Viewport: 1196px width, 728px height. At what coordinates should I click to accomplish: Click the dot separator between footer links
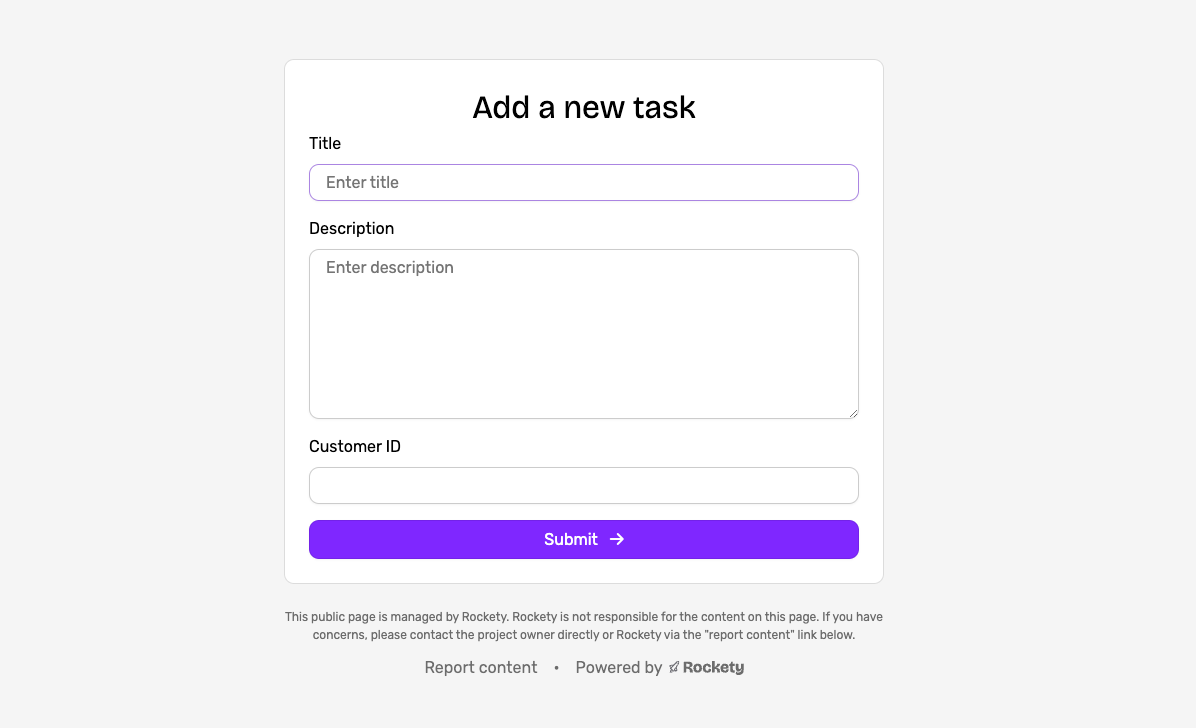[556, 668]
